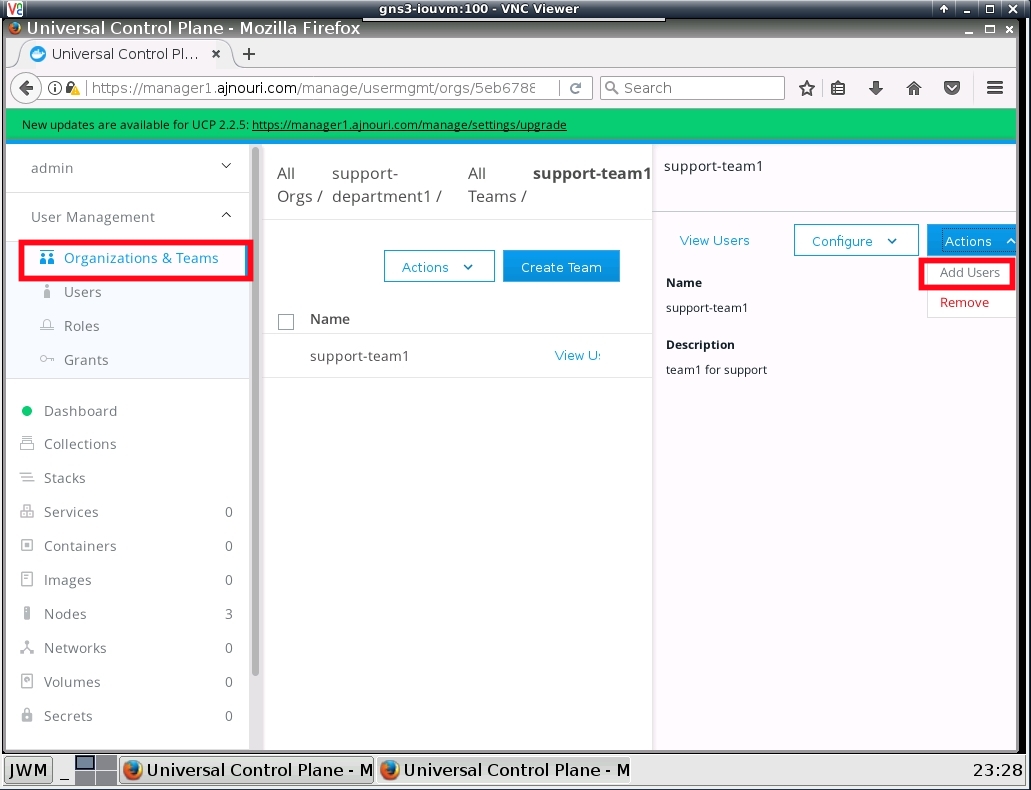Image resolution: width=1031 pixels, height=790 pixels.
Task: Click the green Dashboard status dot
Action: (x=27, y=411)
